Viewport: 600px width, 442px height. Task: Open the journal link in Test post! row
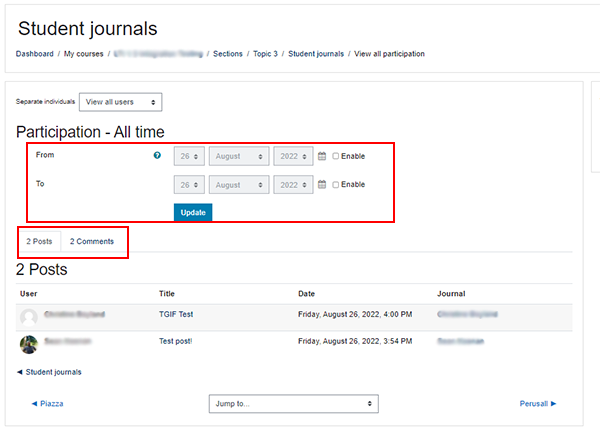pos(461,341)
